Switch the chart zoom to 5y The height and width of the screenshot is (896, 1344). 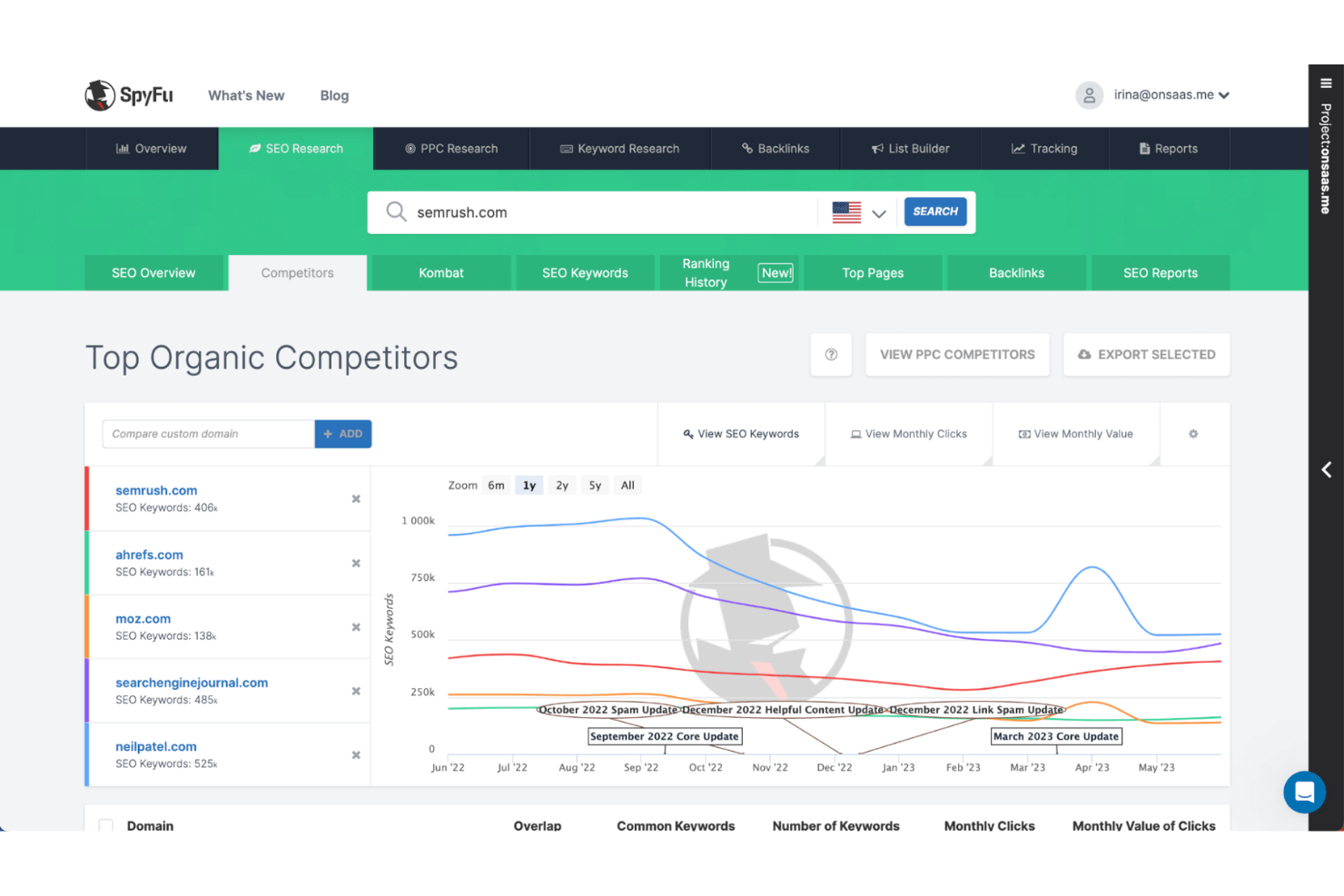coord(595,485)
